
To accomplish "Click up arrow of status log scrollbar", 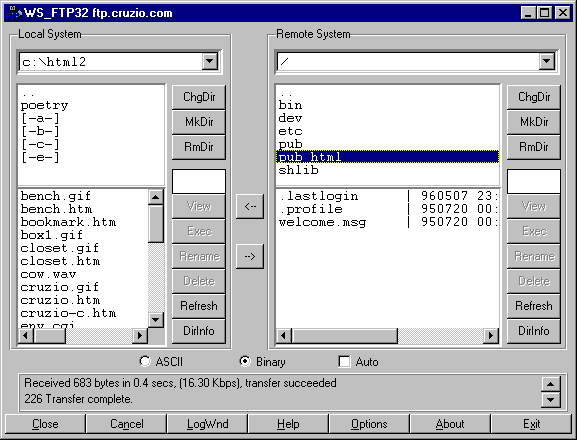I will pyautogui.click(x=551, y=384).
